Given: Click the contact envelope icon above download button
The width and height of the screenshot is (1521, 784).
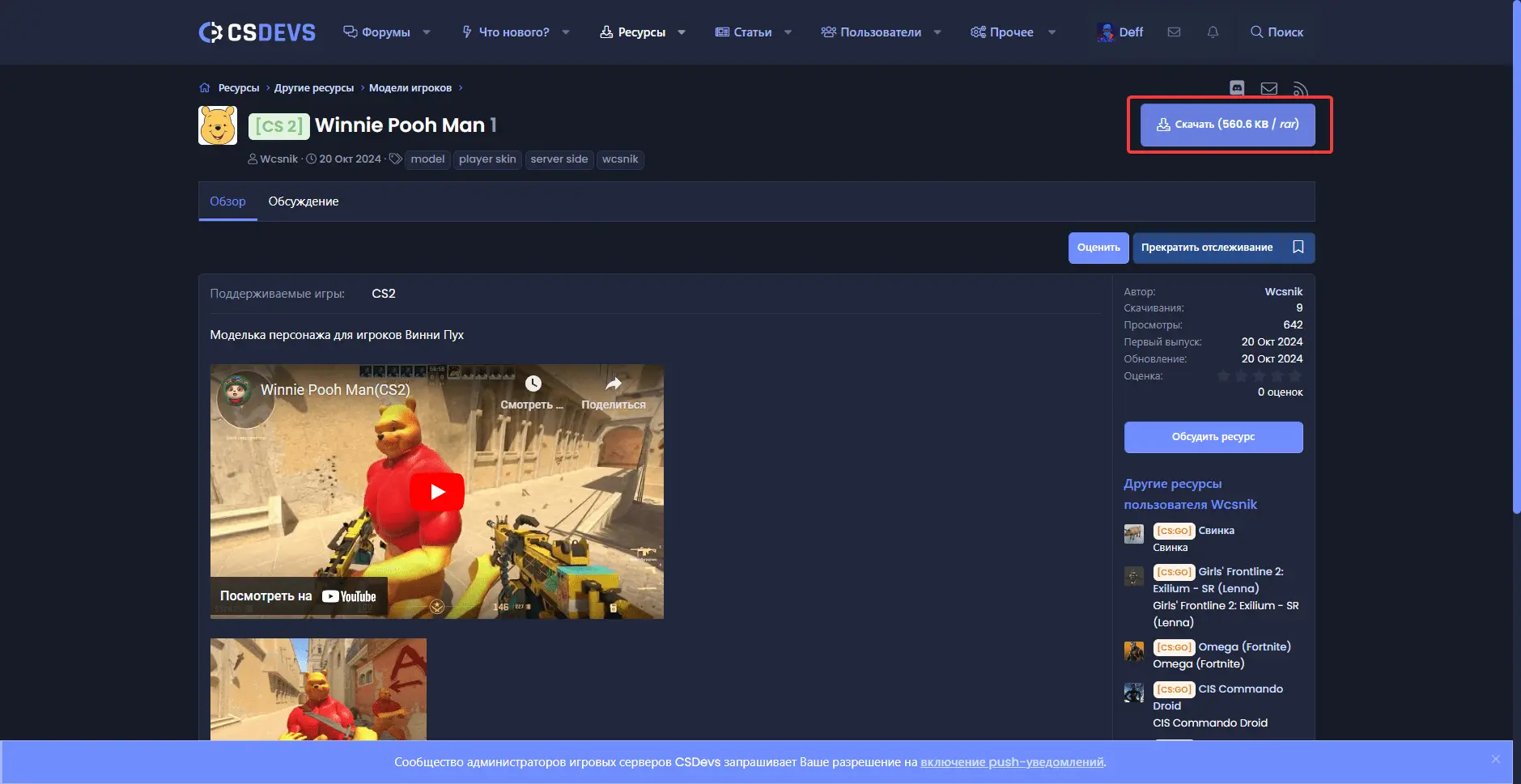Looking at the screenshot, I should [1269, 88].
